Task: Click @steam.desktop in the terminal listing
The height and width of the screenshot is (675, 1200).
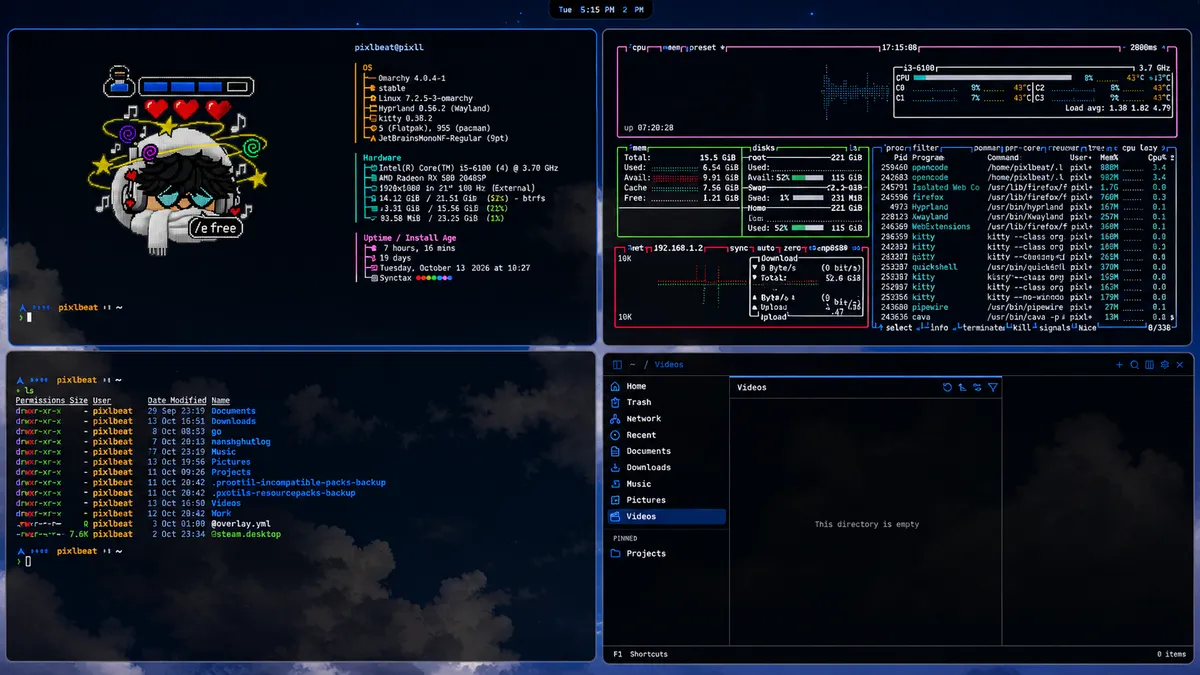Action: coord(246,534)
